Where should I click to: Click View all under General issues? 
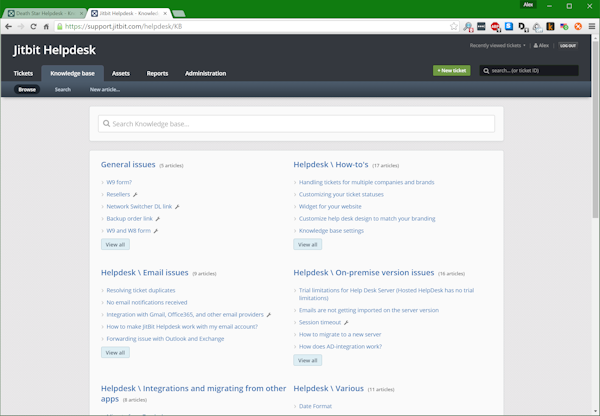(x=115, y=244)
